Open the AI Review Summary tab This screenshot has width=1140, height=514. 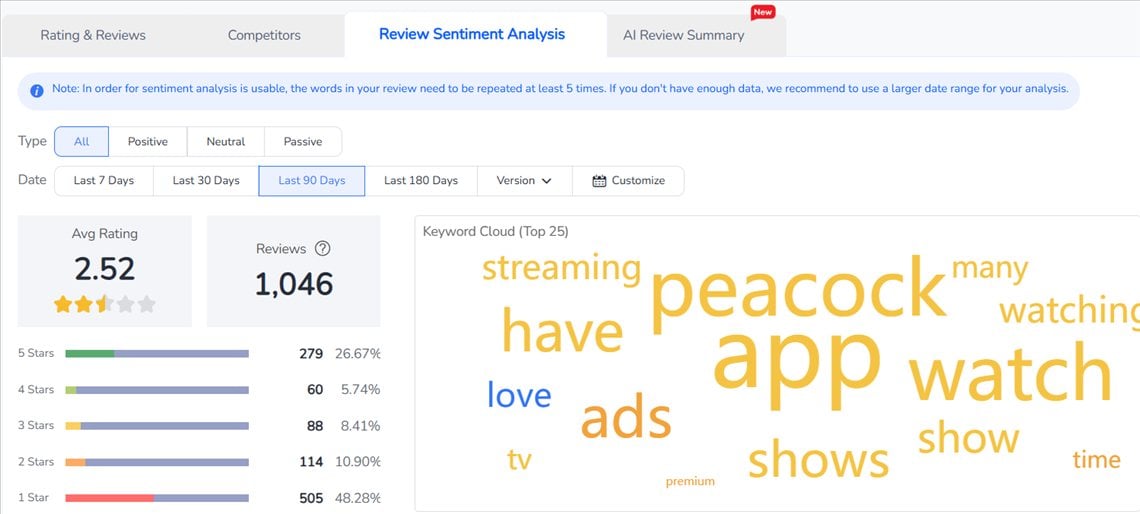coord(683,35)
